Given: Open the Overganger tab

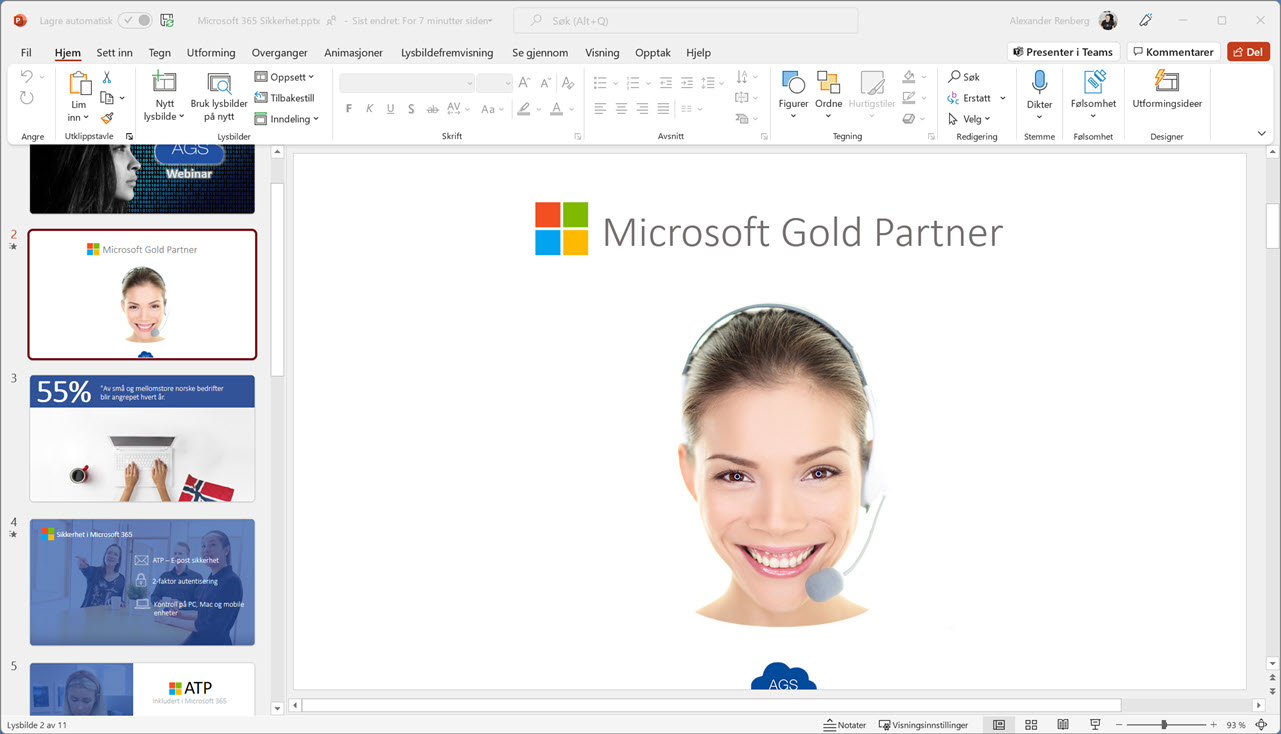Looking at the screenshot, I should pyautogui.click(x=280, y=53).
